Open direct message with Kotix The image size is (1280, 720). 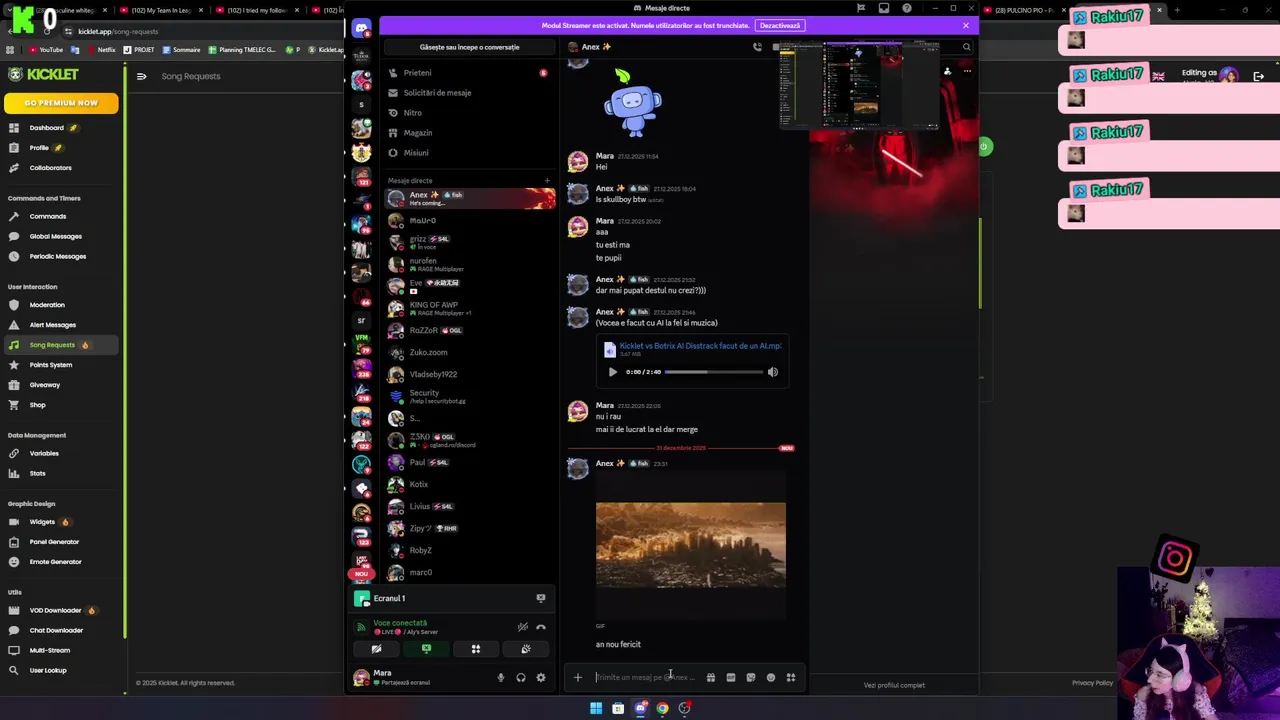pos(467,485)
